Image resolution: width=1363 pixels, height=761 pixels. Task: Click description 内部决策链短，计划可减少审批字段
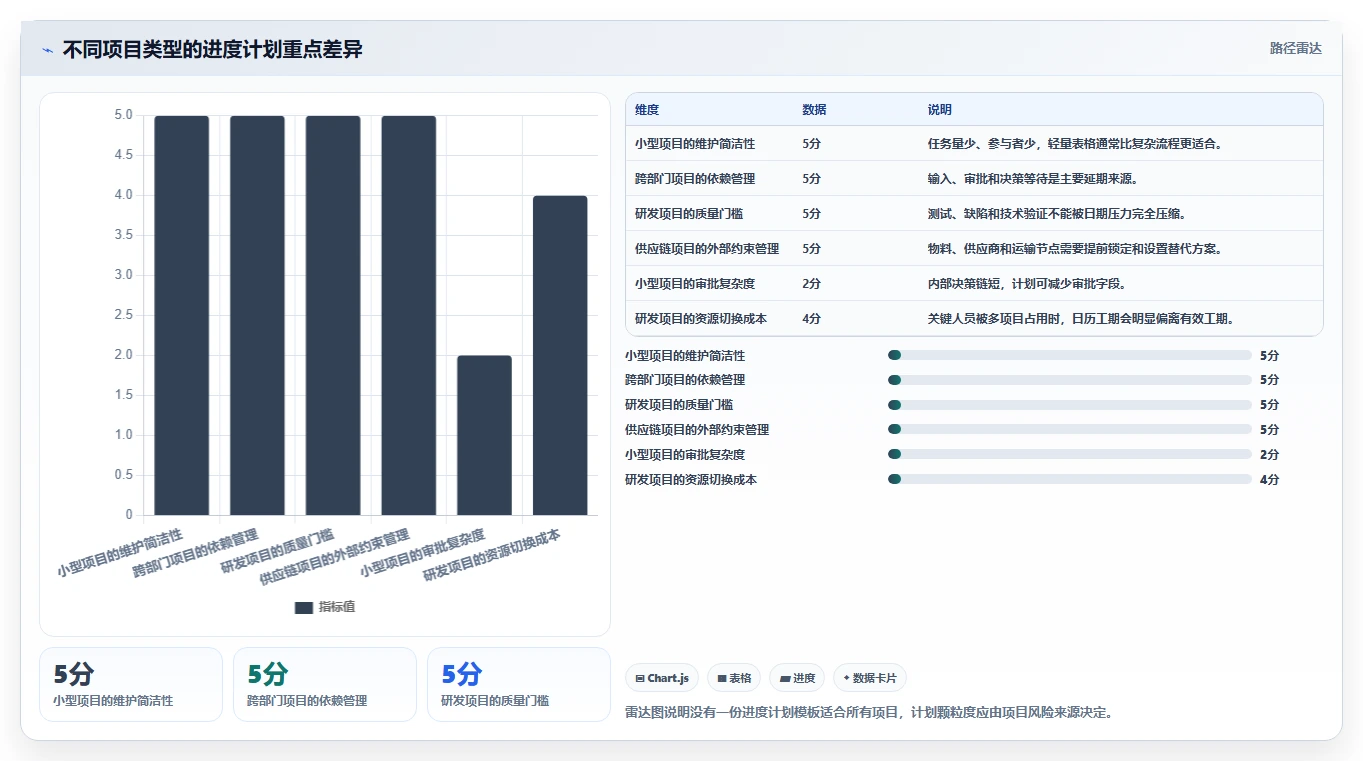tap(1027, 284)
